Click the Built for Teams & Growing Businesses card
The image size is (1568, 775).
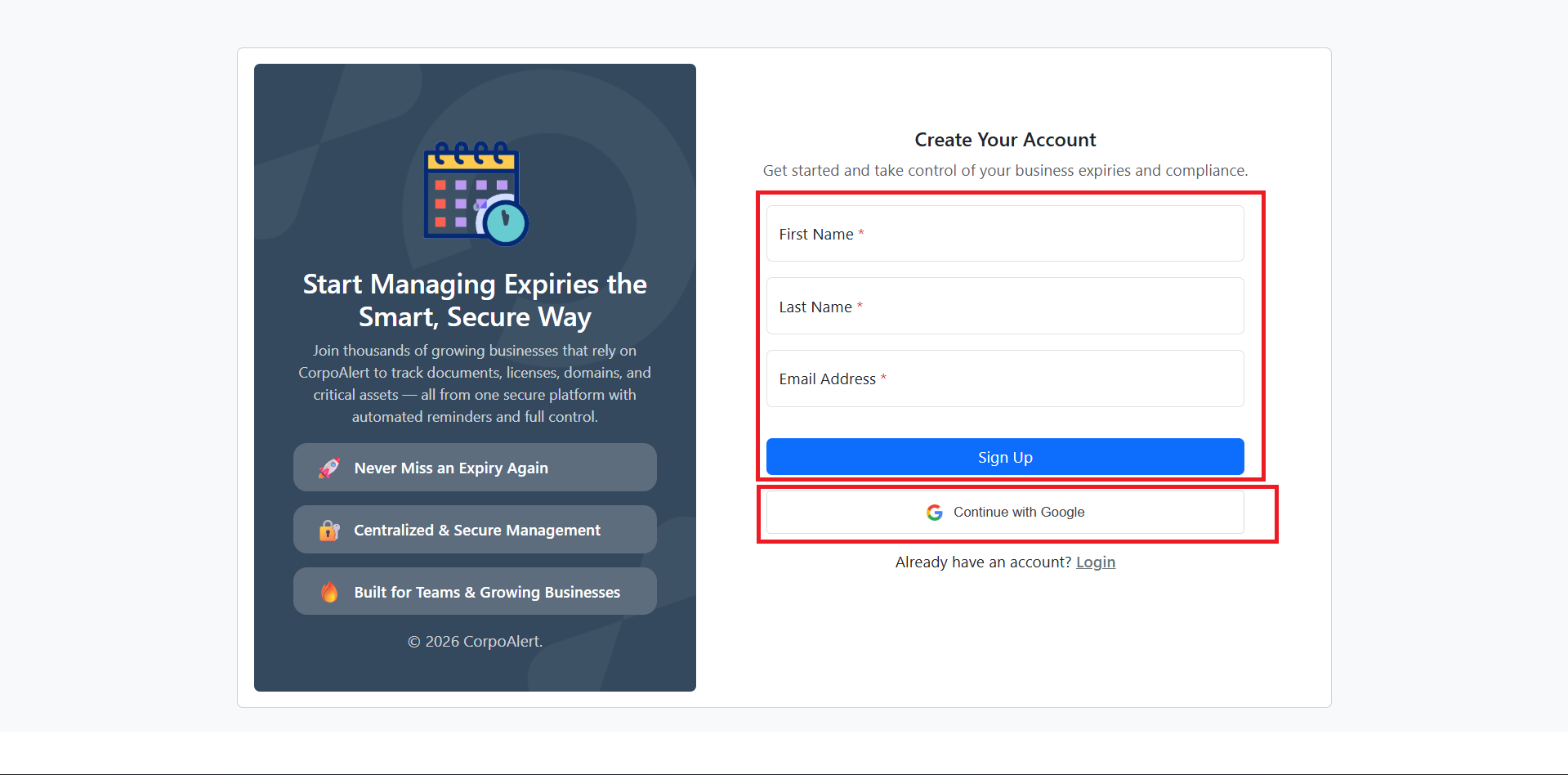475,591
